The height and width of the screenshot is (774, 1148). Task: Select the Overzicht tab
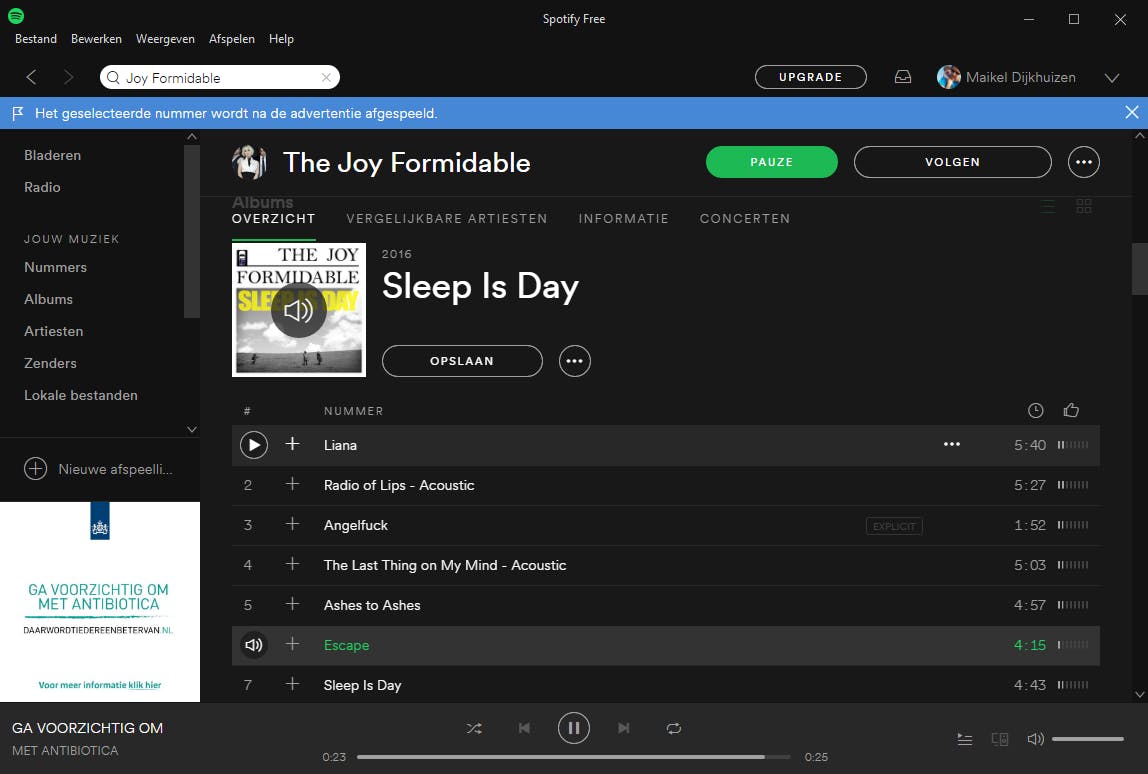point(273,218)
